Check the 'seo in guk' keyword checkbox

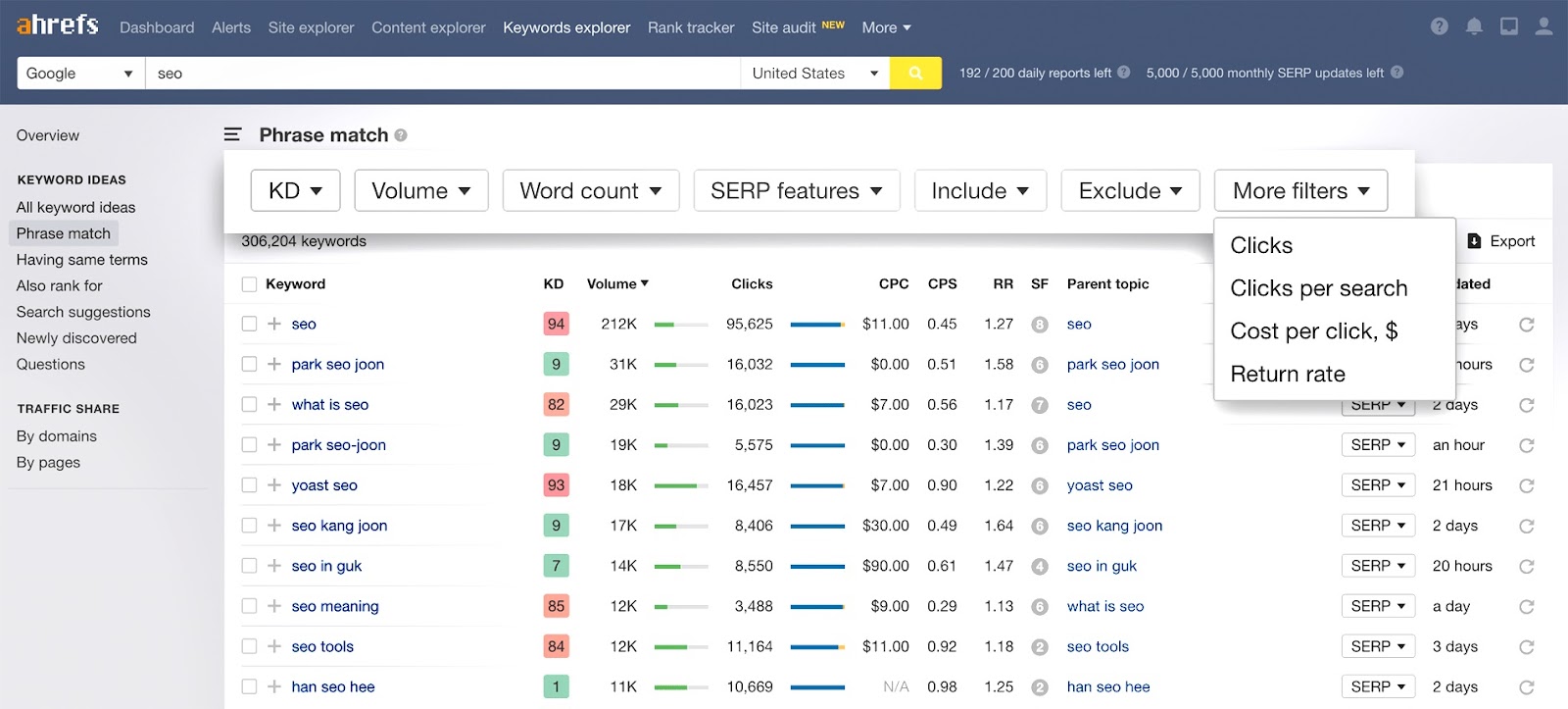249,565
